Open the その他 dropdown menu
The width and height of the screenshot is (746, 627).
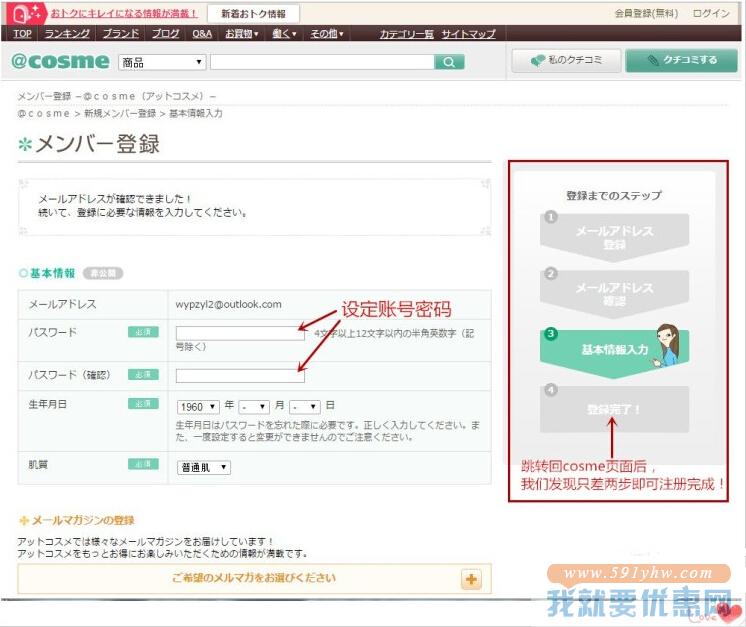point(326,34)
